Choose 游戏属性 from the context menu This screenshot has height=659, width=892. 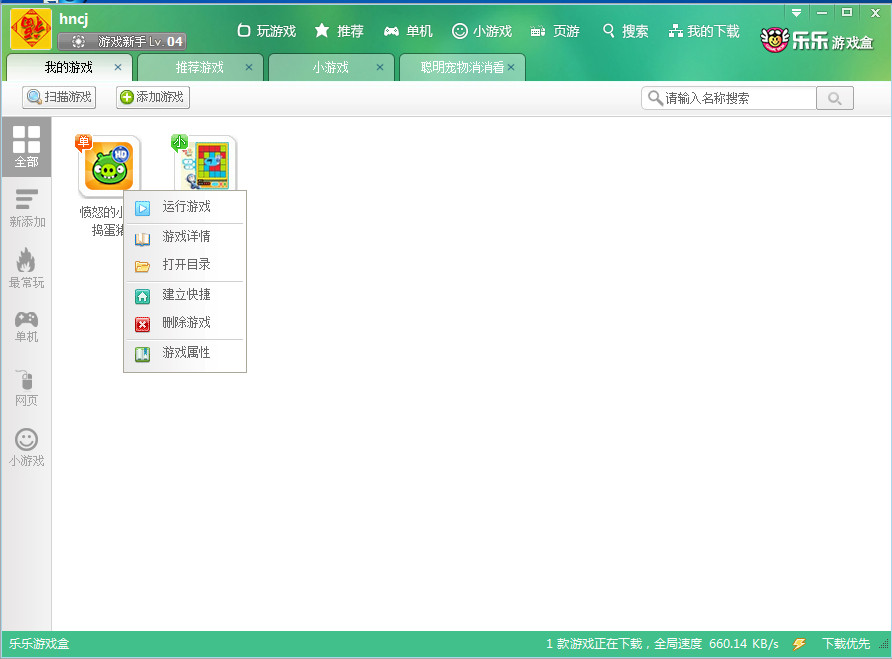tap(185, 353)
